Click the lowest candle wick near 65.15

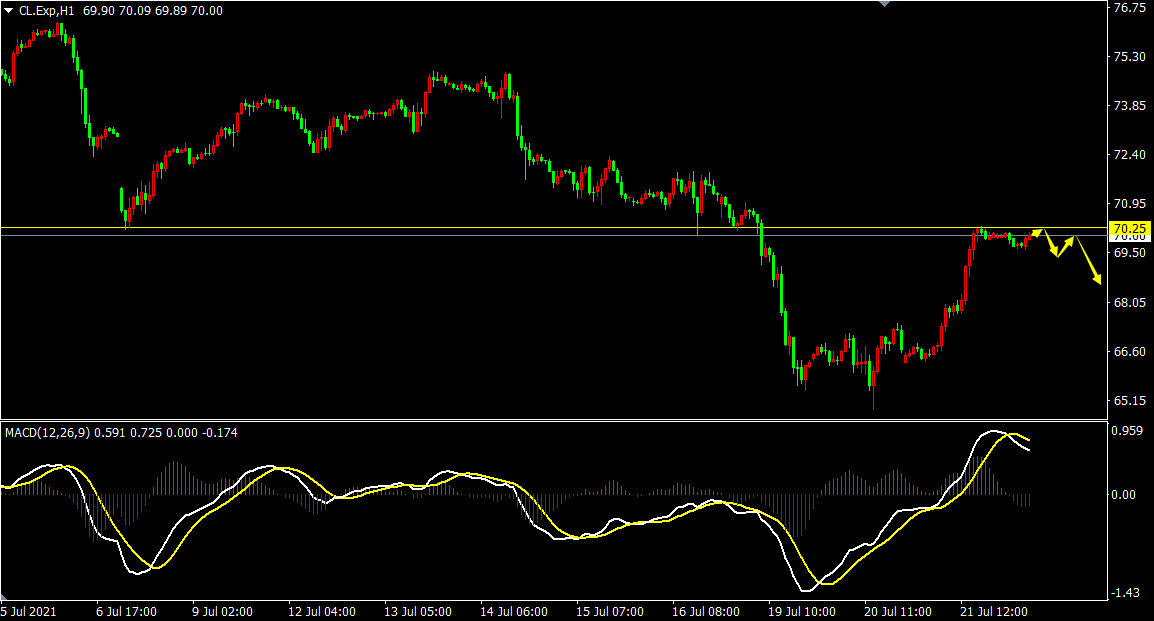[x=874, y=398]
